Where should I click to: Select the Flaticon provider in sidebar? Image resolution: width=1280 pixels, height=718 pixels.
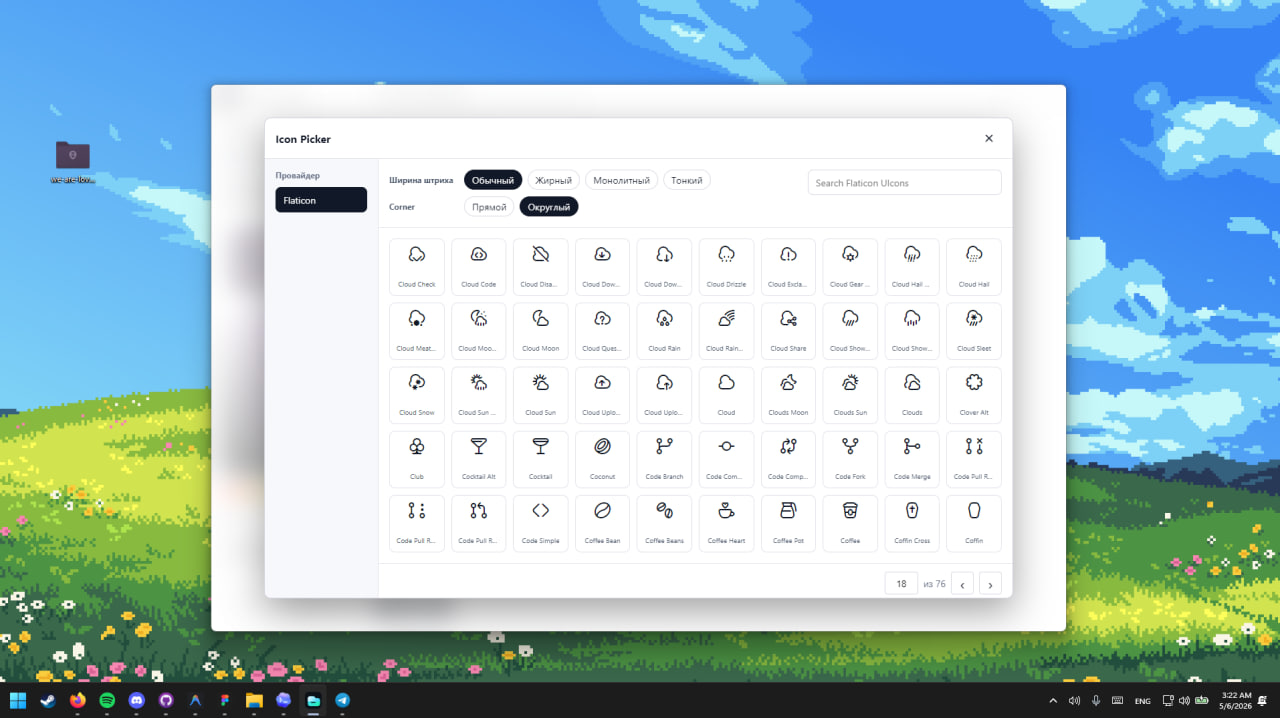pyautogui.click(x=321, y=200)
